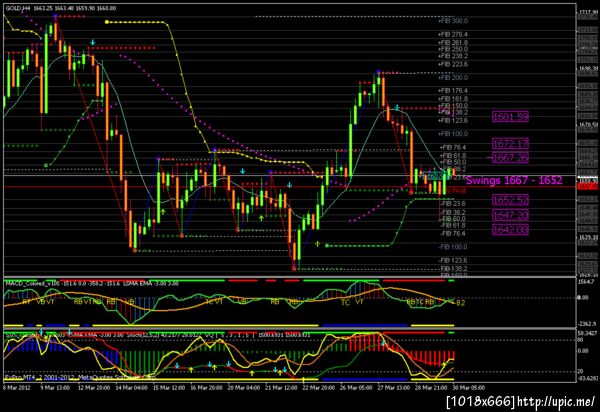
Task: Click the 1672.17 magenta price box
Action: pos(510,144)
